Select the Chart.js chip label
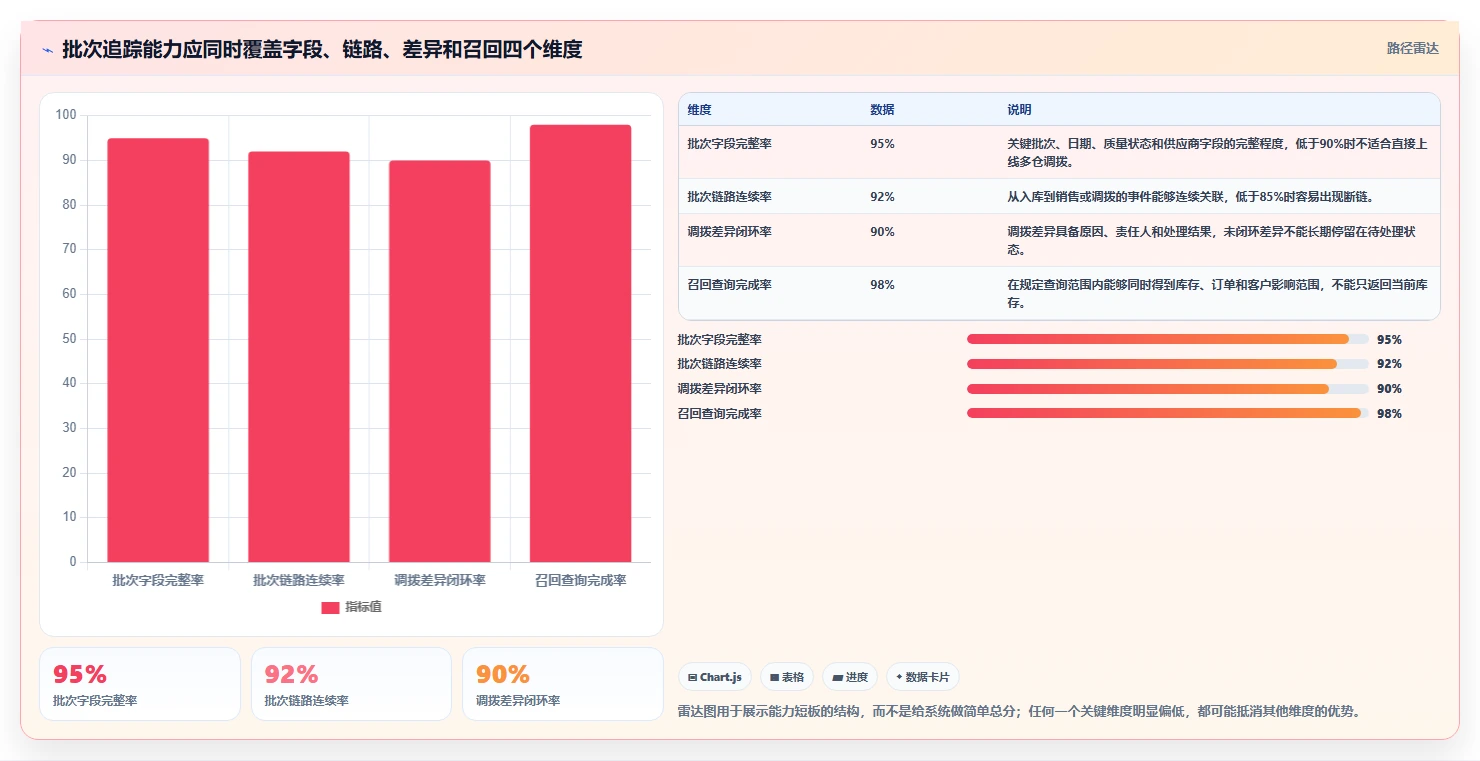 [x=720, y=678]
